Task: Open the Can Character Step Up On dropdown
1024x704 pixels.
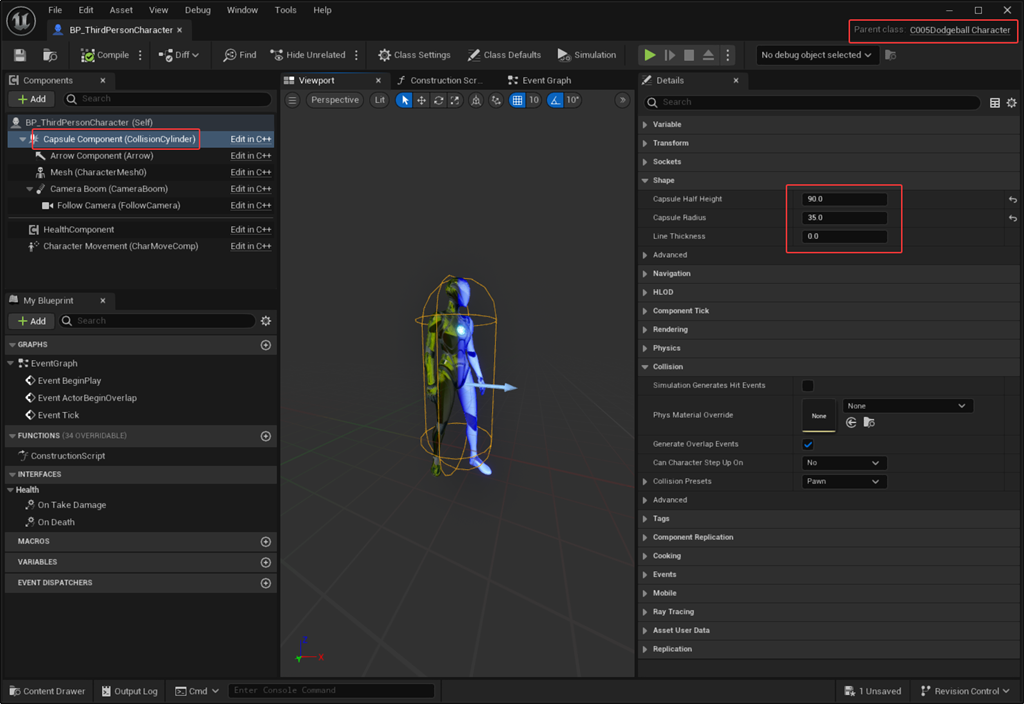Action: coord(844,462)
